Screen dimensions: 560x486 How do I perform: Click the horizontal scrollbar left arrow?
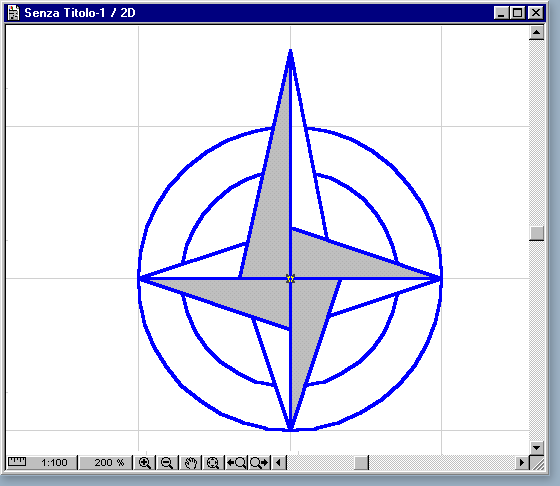279,463
